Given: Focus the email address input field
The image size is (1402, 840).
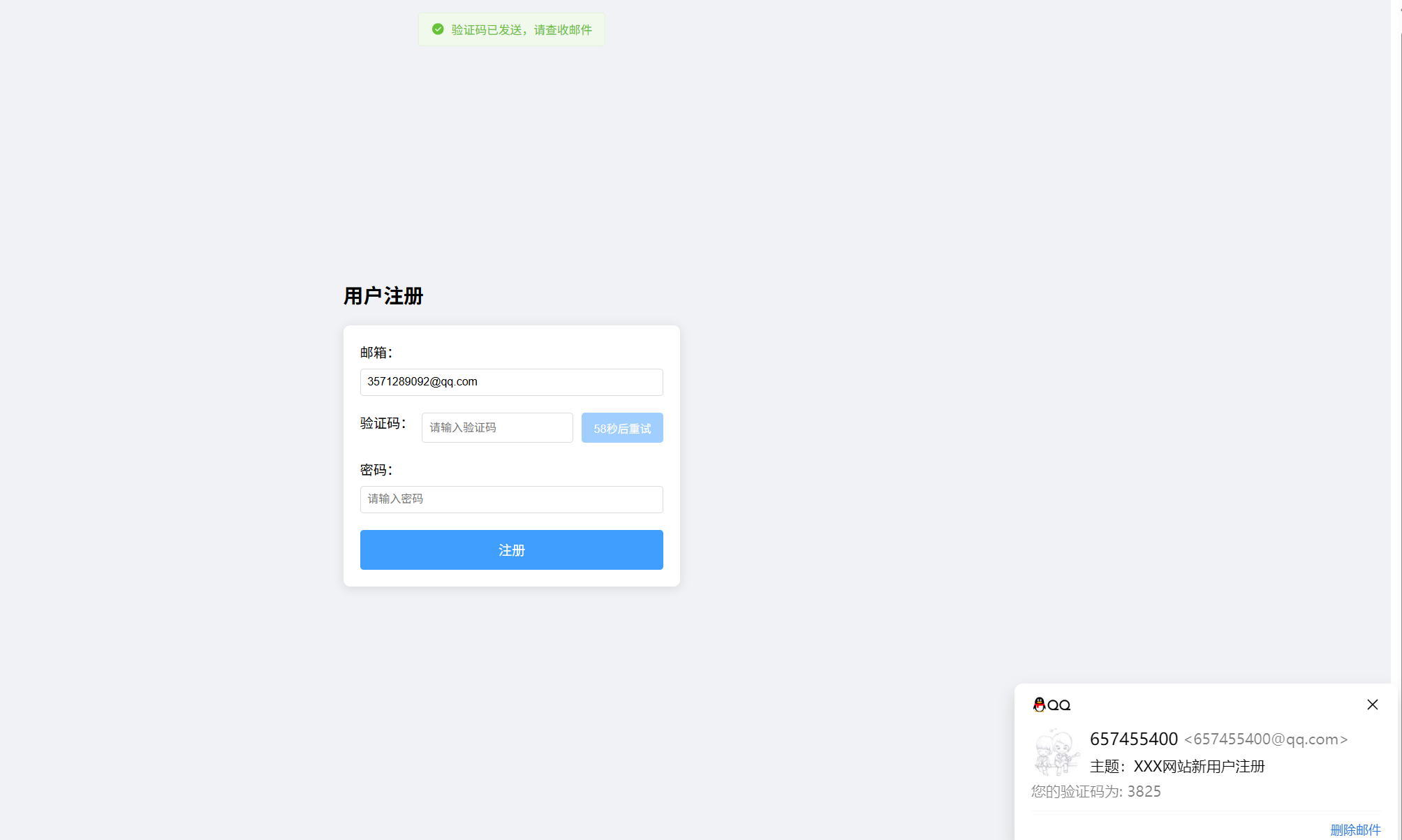Looking at the screenshot, I should pos(511,382).
